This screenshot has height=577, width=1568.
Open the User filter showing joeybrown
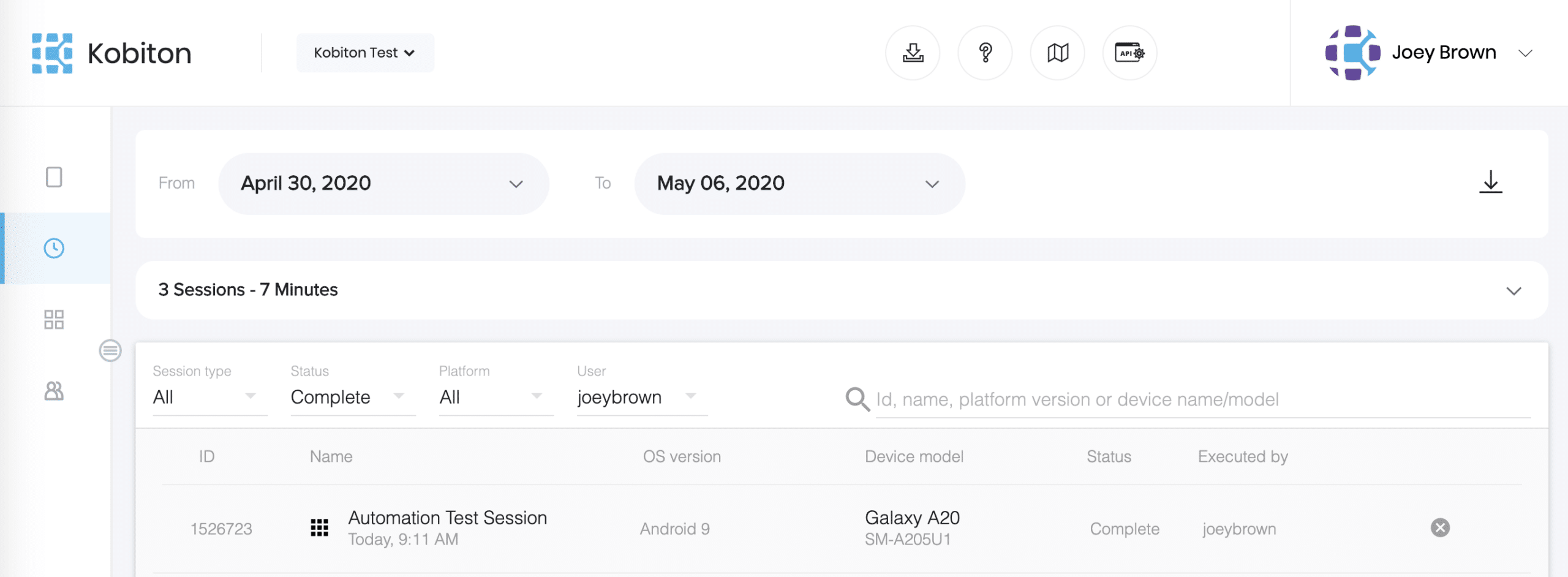pos(637,398)
